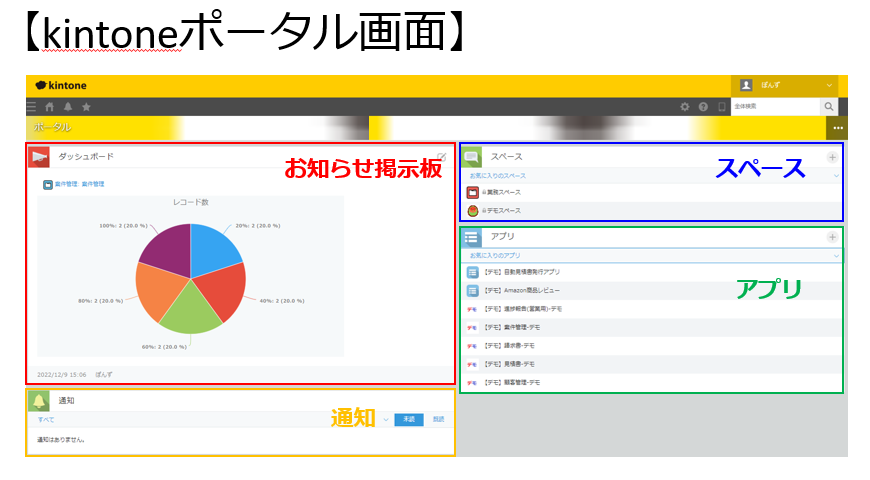Viewport: 870px width, 480px height.
Task: Click the blue 20% pie slice
Action: [213, 248]
